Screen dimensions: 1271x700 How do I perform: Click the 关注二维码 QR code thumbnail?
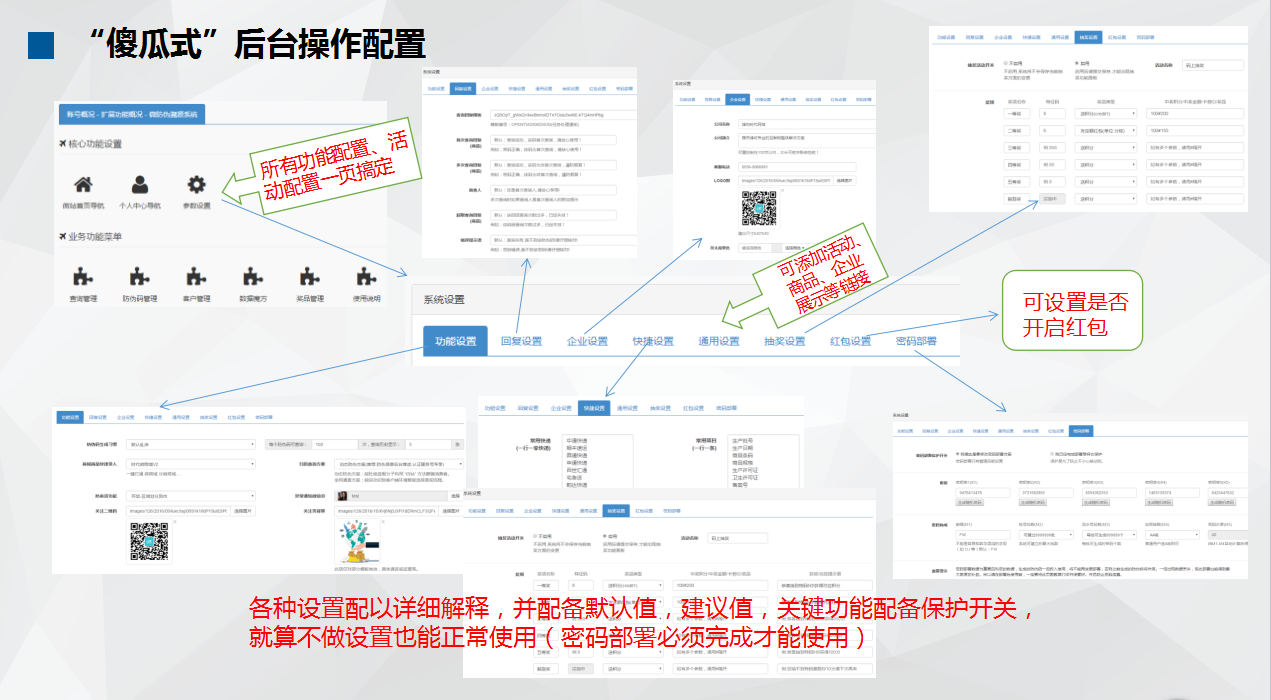[148, 541]
